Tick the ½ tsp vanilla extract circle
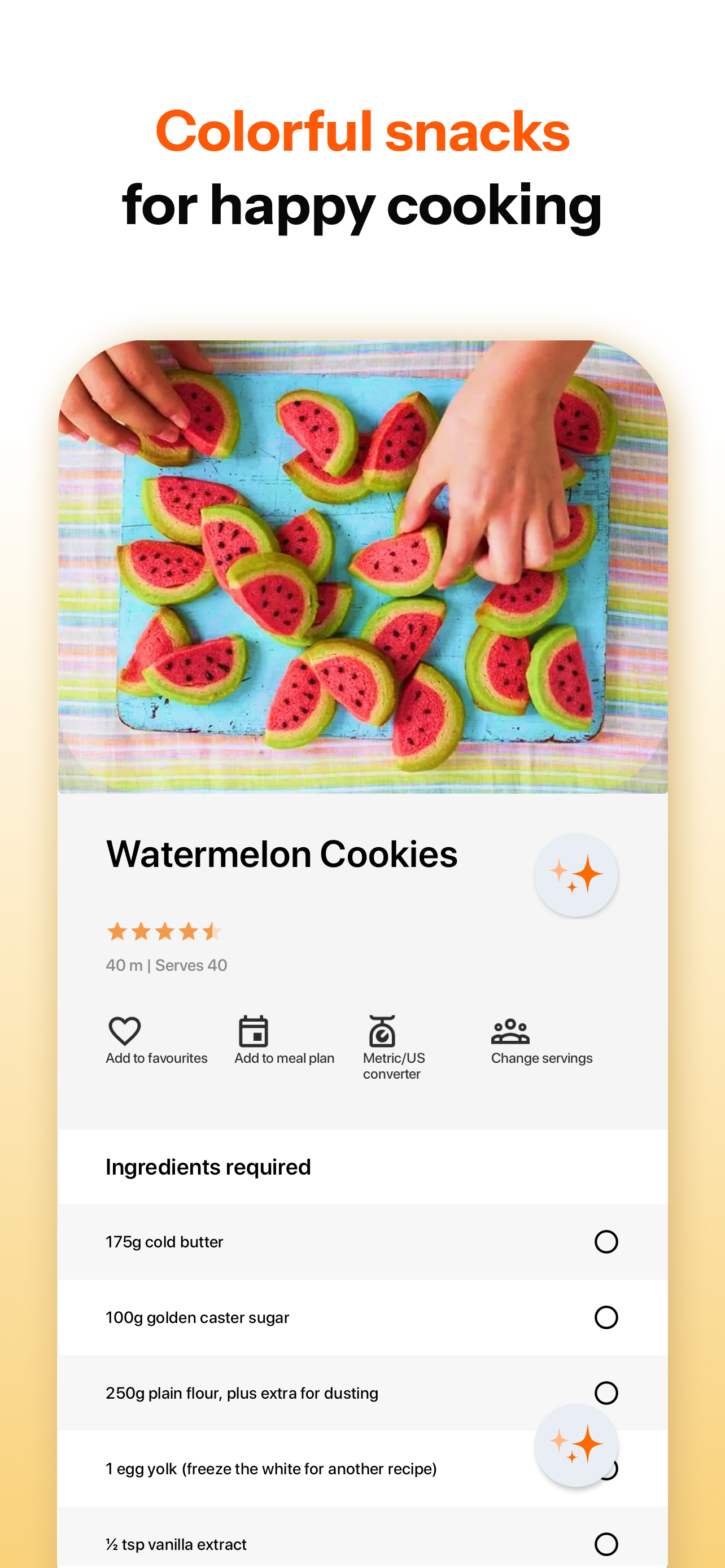The height and width of the screenshot is (1568, 725). (606, 1544)
